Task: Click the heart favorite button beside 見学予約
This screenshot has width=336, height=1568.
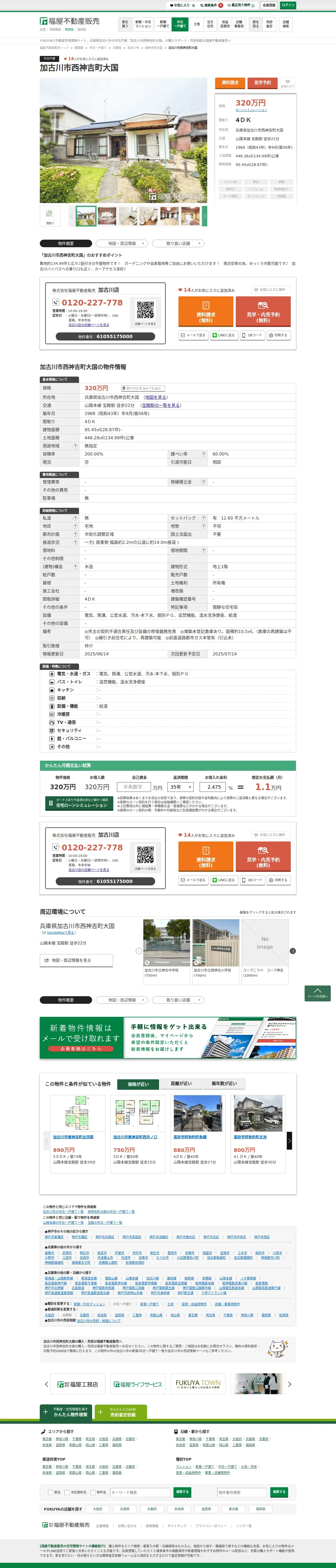Action: pos(287,83)
